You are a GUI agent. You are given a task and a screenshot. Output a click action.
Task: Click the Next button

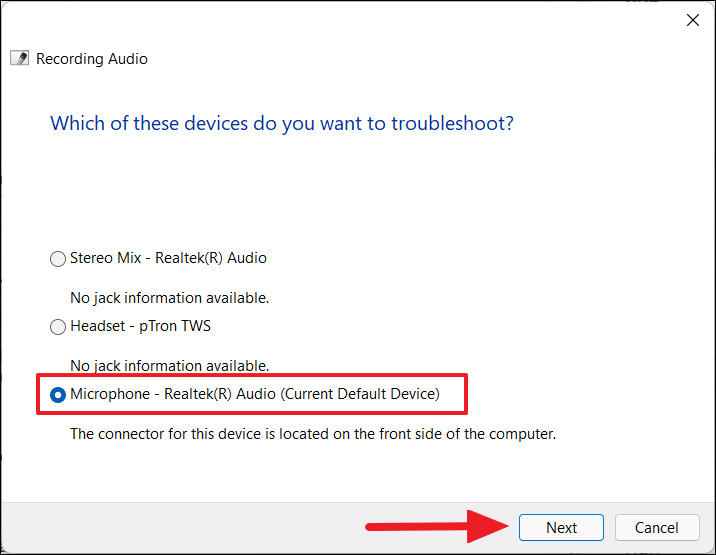tap(561, 528)
